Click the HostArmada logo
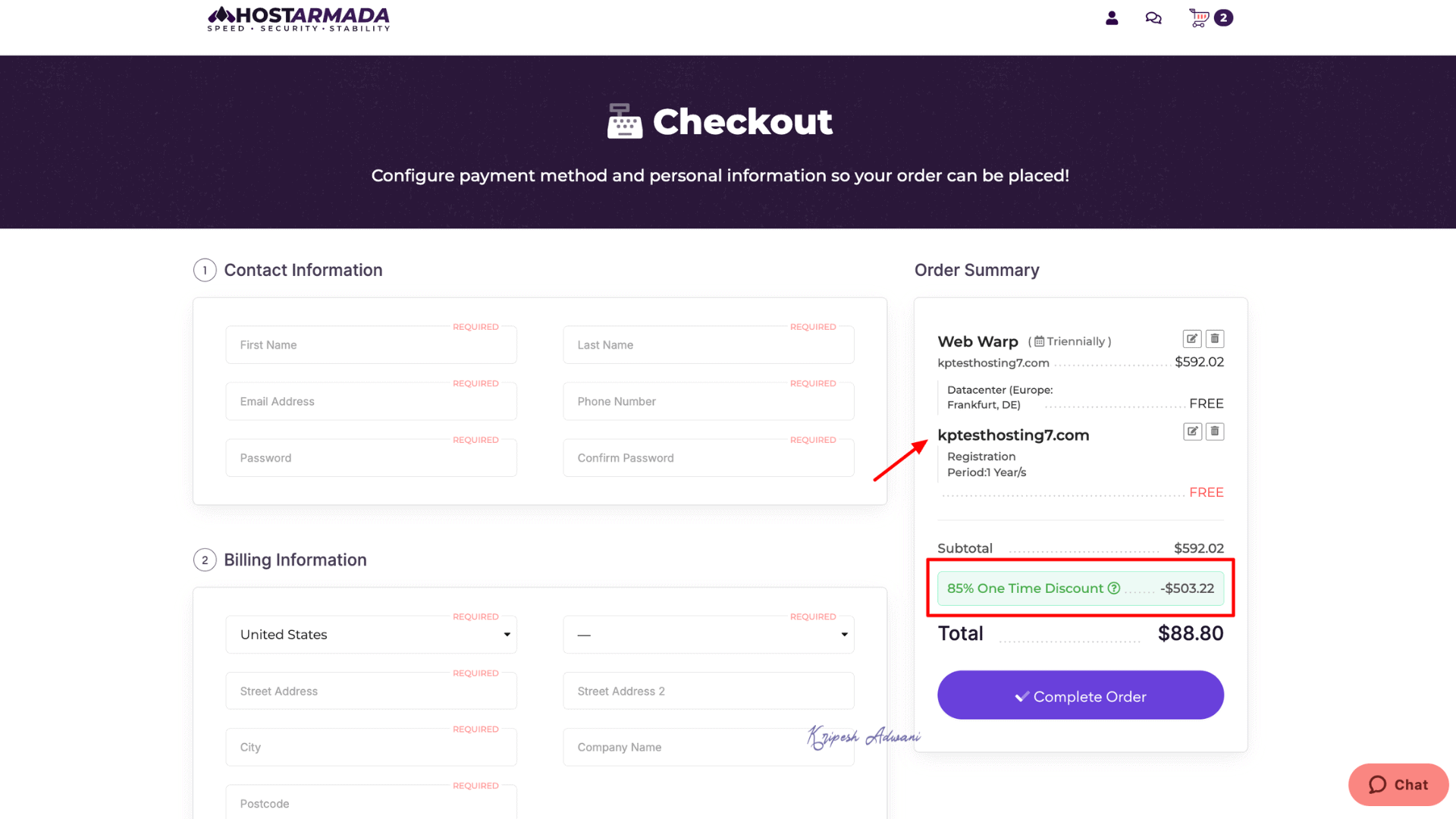 coord(299,19)
